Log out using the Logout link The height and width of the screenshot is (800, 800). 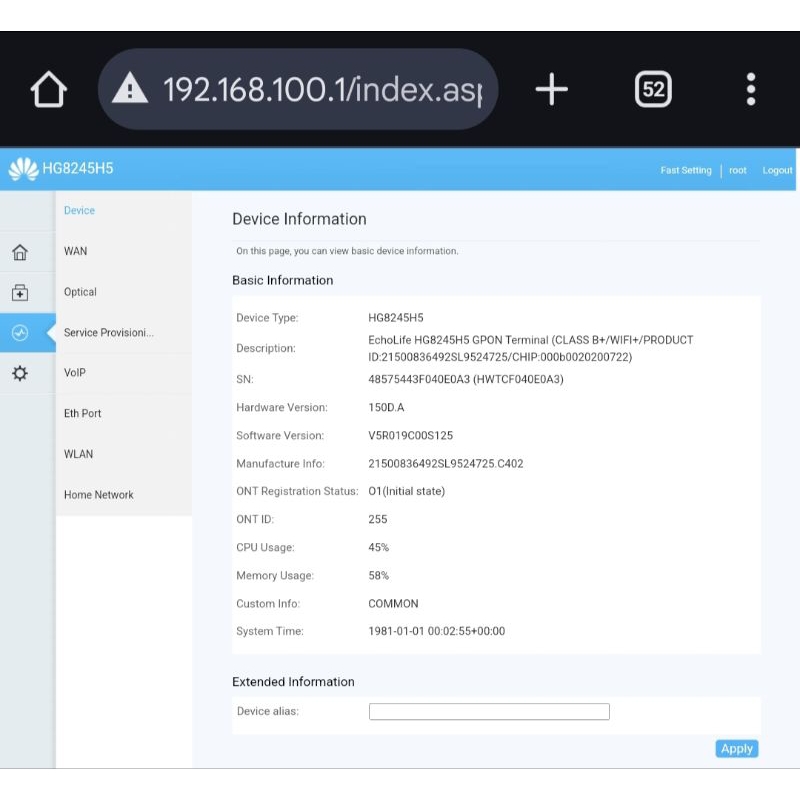point(777,170)
